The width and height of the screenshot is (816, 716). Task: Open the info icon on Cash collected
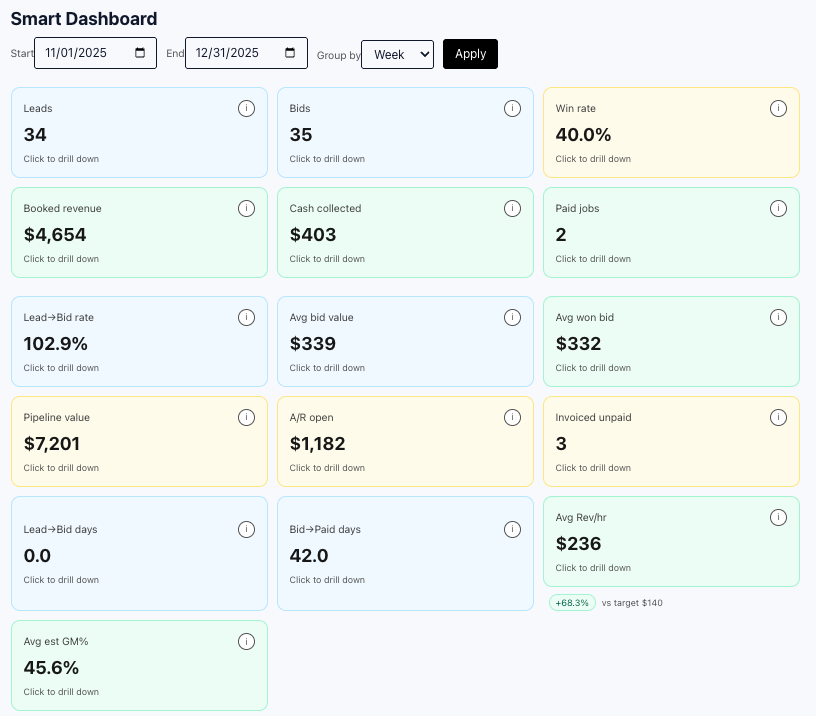[512, 208]
